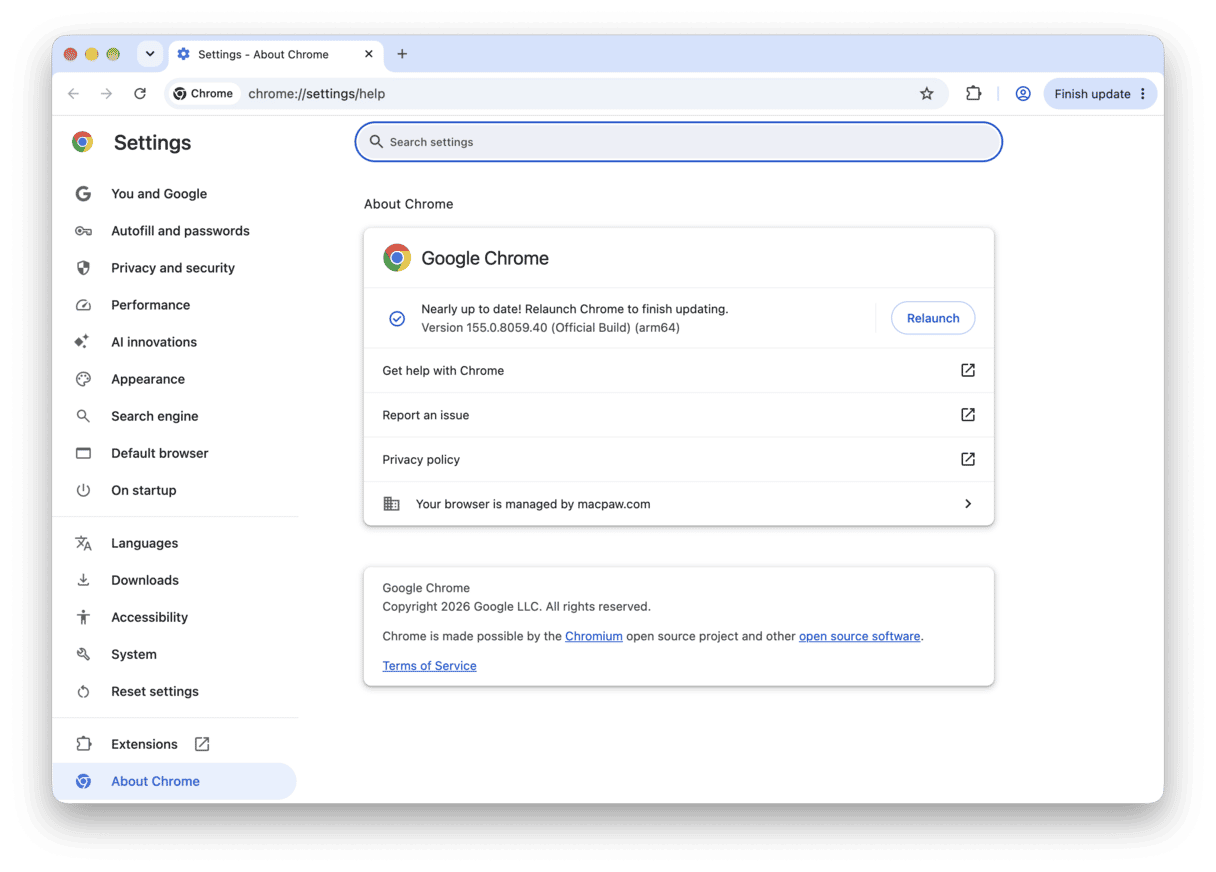Click the Search settings field

click(678, 142)
